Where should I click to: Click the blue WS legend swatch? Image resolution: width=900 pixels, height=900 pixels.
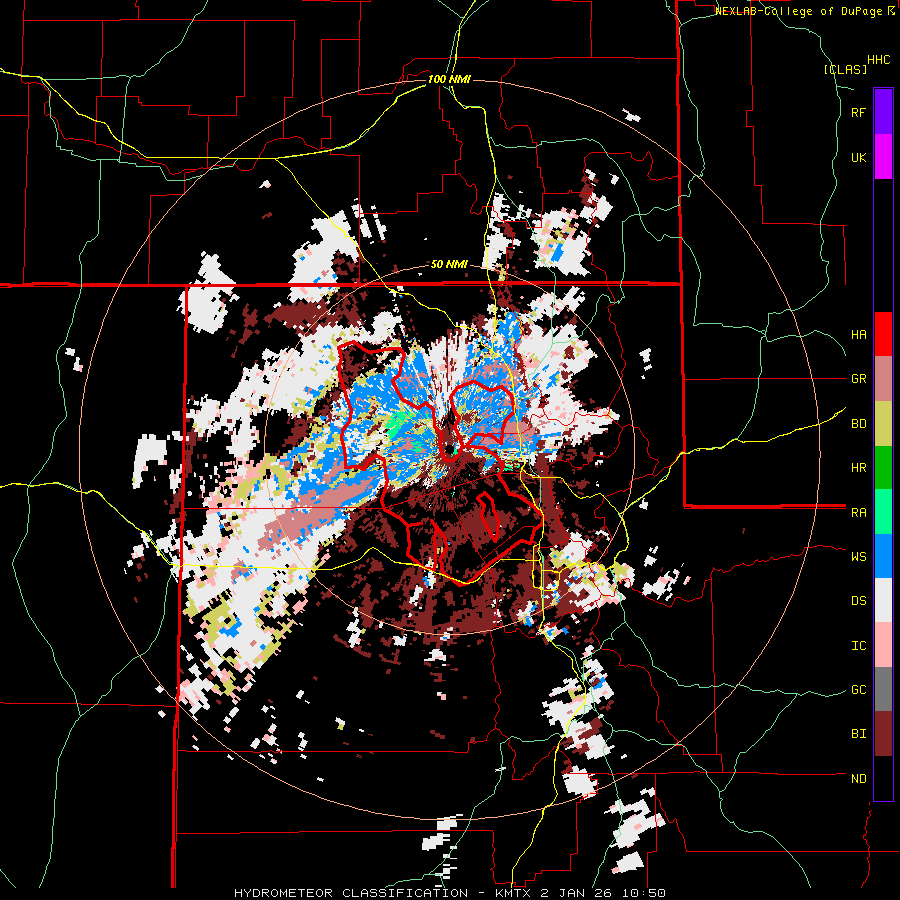click(883, 556)
